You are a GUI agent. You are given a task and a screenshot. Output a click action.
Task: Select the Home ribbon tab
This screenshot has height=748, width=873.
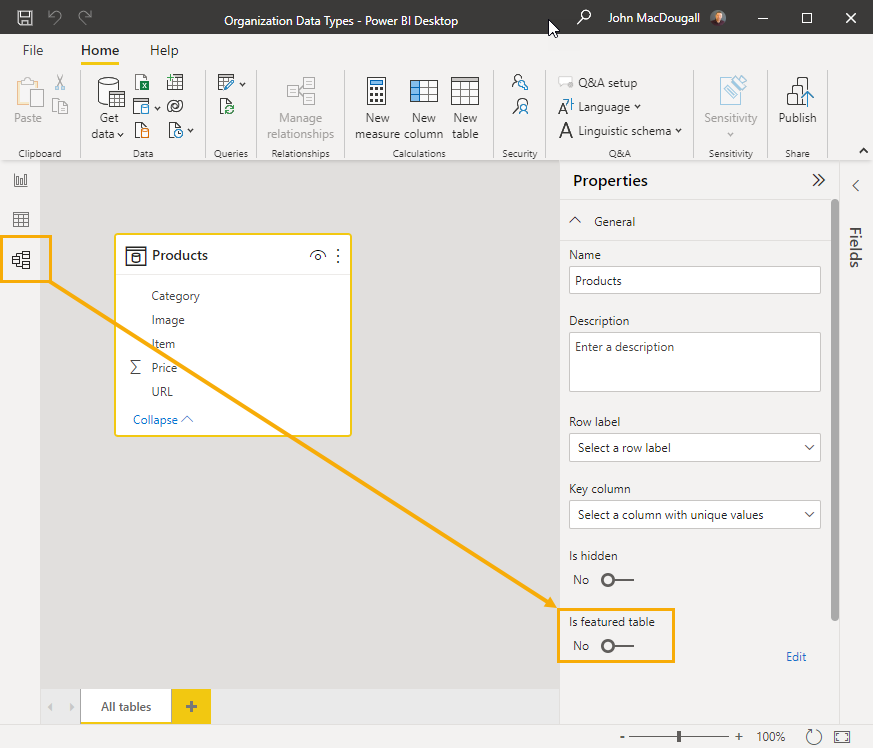[100, 50]
